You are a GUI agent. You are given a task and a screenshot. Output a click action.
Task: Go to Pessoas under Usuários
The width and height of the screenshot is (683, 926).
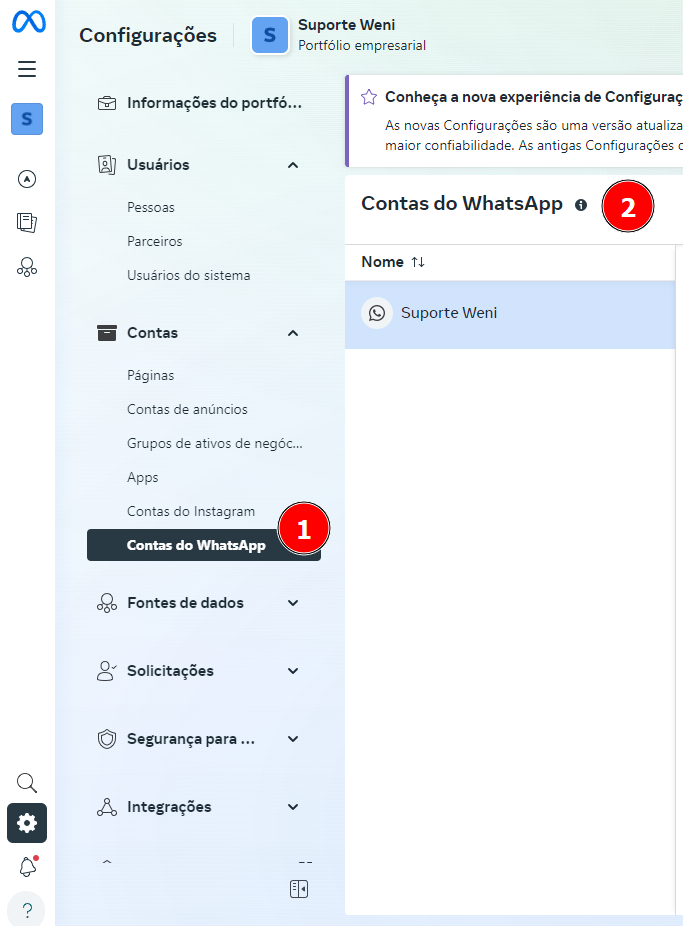pyautogui.click(x=150, y=207)
